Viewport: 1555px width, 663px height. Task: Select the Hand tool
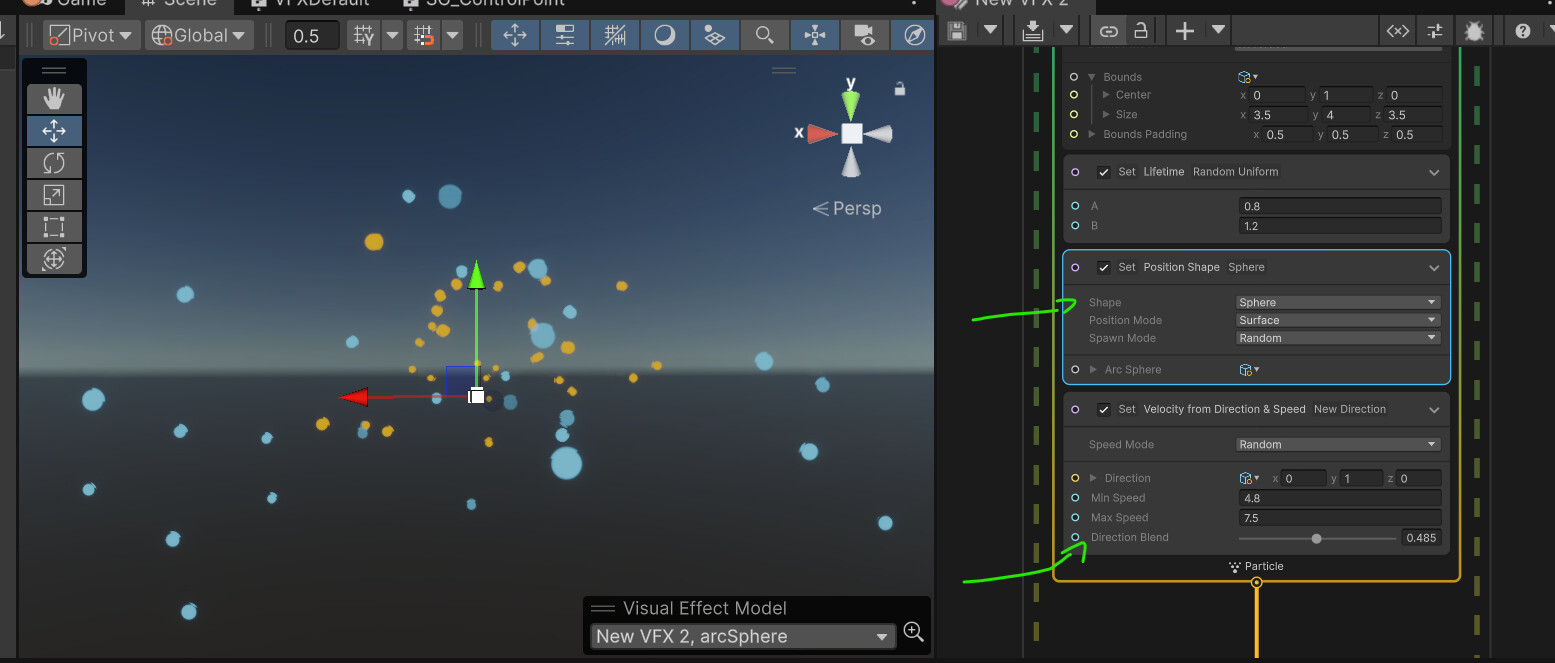tap(54, 98)
